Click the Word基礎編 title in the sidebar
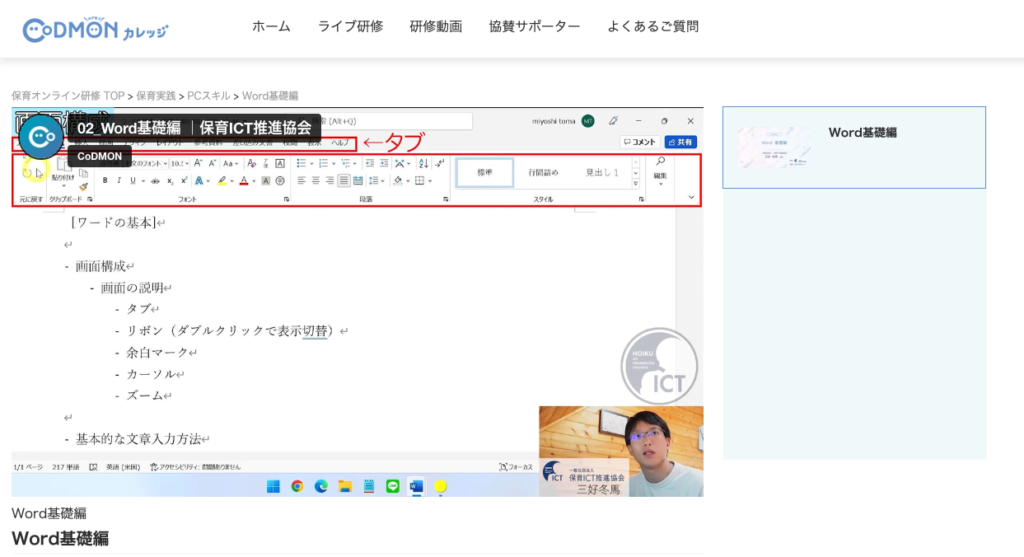The image size is (1024, 557). click(862, 133)
